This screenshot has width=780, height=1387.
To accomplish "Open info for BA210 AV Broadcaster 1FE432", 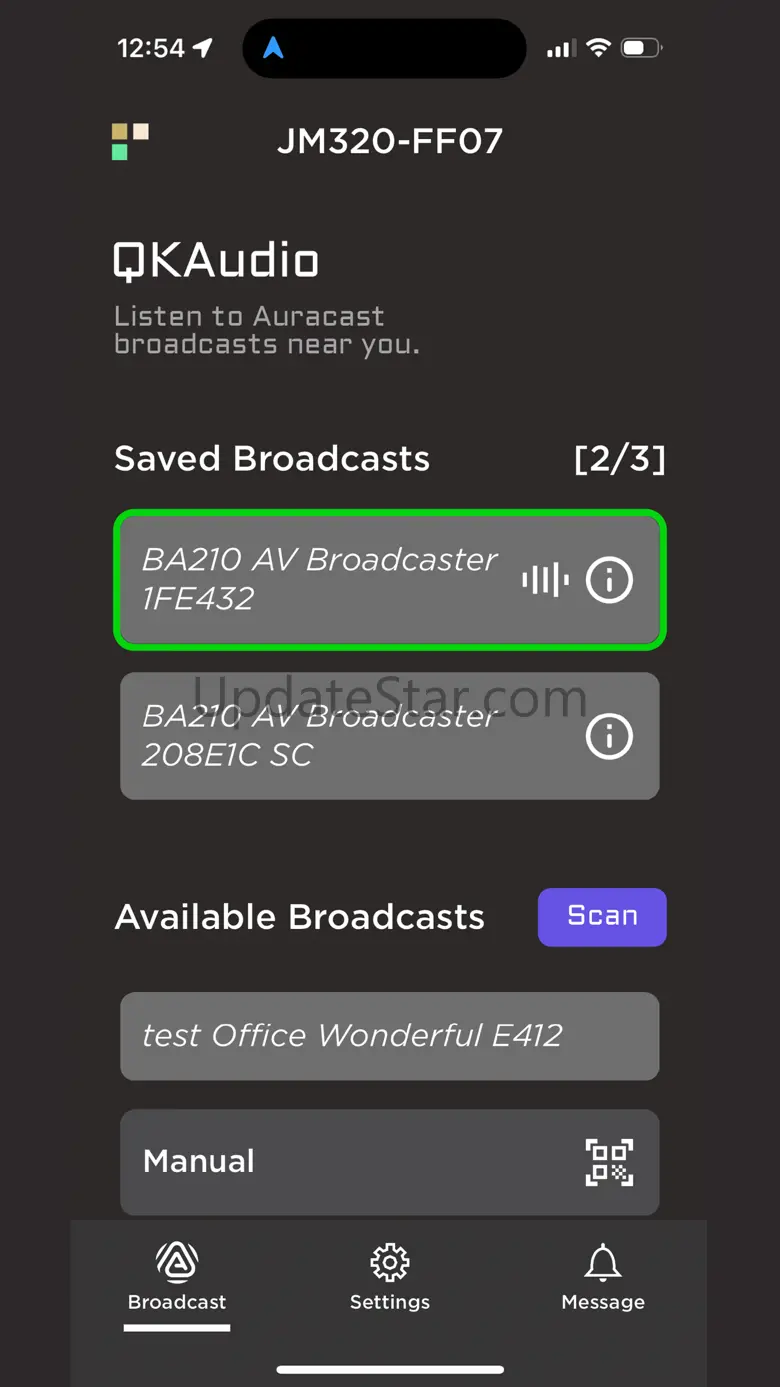I will 609,579.
